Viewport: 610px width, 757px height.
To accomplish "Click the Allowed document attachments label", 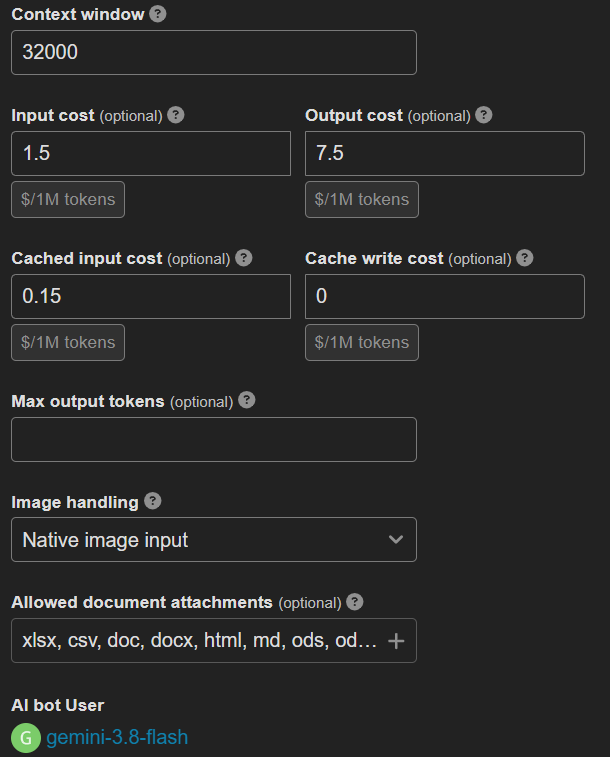I will 142,603.
